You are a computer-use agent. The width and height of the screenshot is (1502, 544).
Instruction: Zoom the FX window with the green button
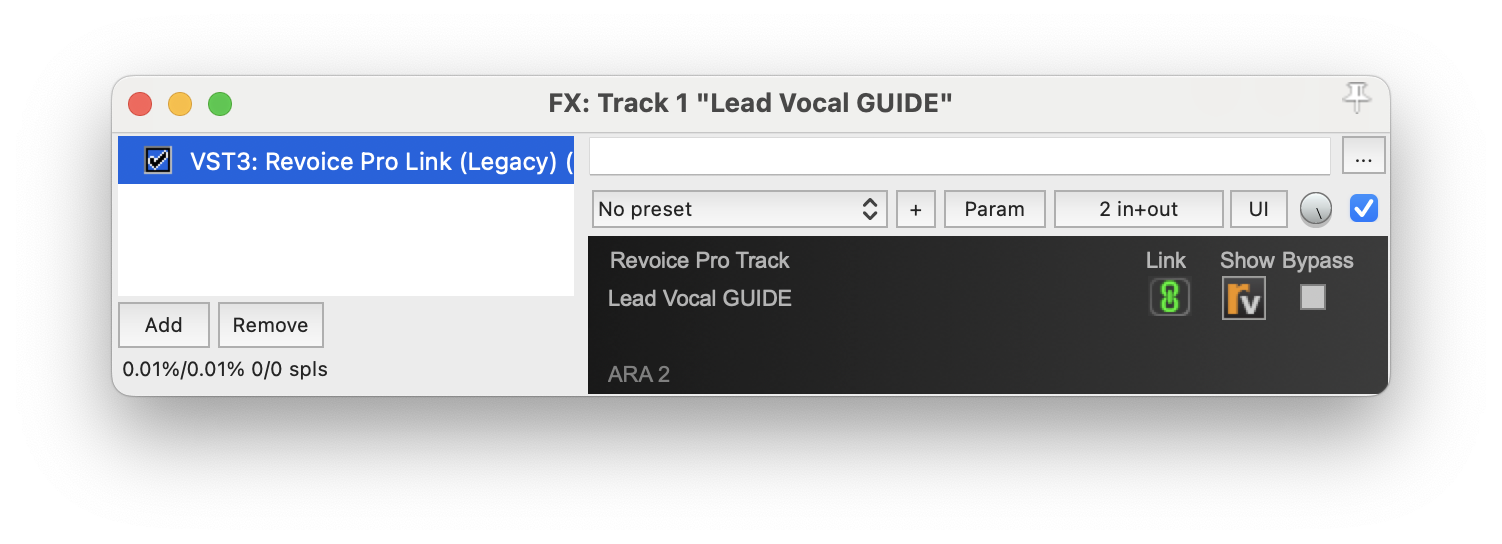tap(220, 103)
